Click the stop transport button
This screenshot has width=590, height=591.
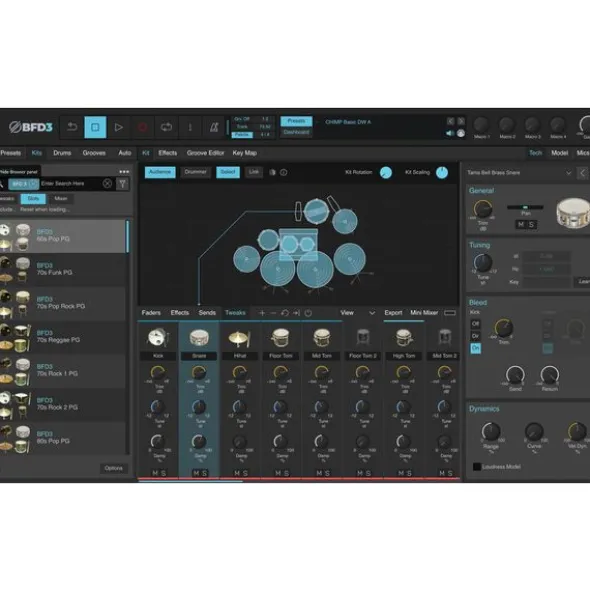[95, 127]
